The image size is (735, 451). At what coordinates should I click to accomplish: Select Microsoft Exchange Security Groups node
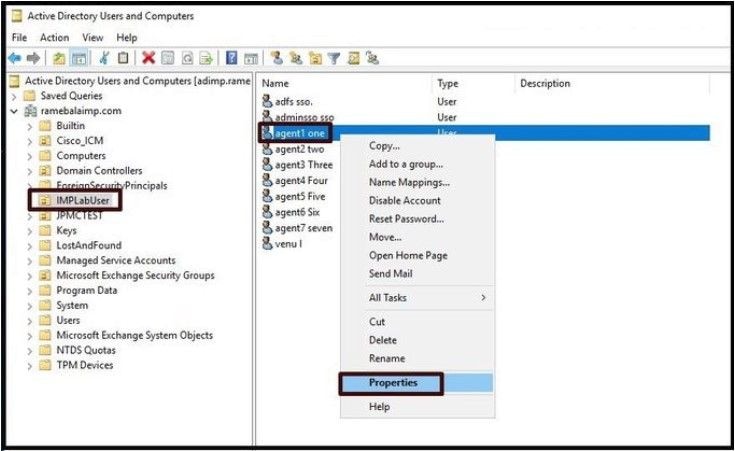point(135,276)
